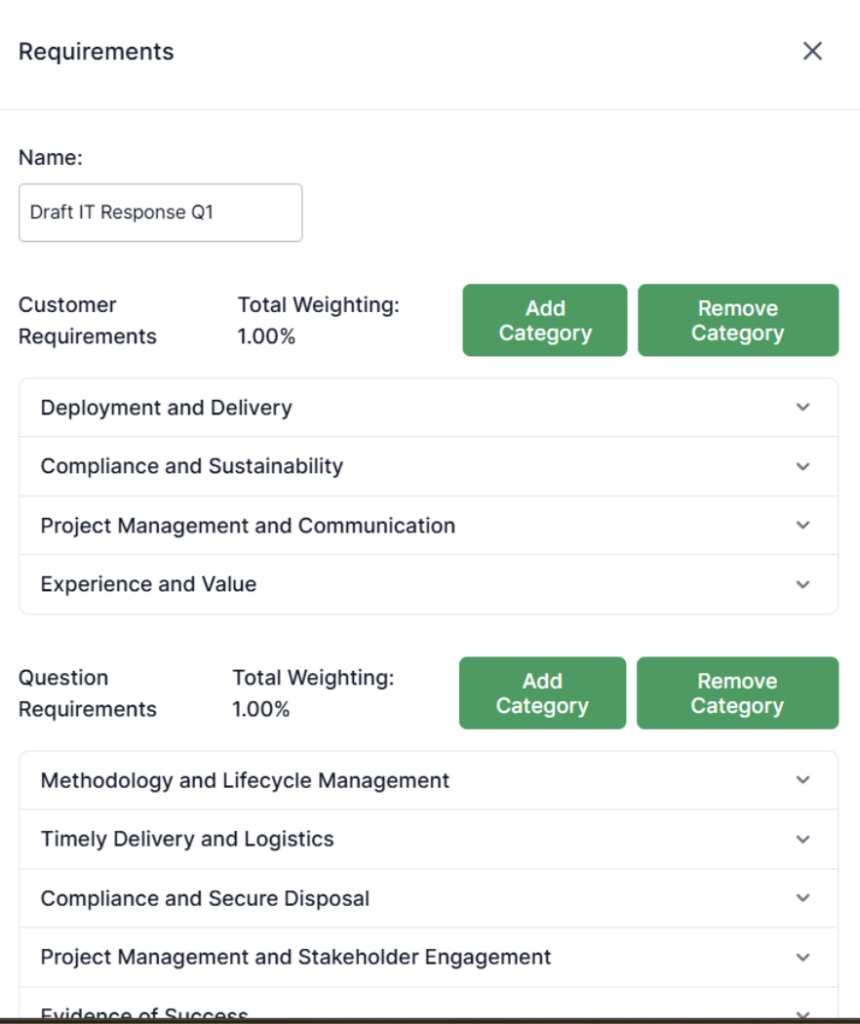Expand Timely Delivery and Logistics chevron
860x1024 pixels.
(803, 839)
